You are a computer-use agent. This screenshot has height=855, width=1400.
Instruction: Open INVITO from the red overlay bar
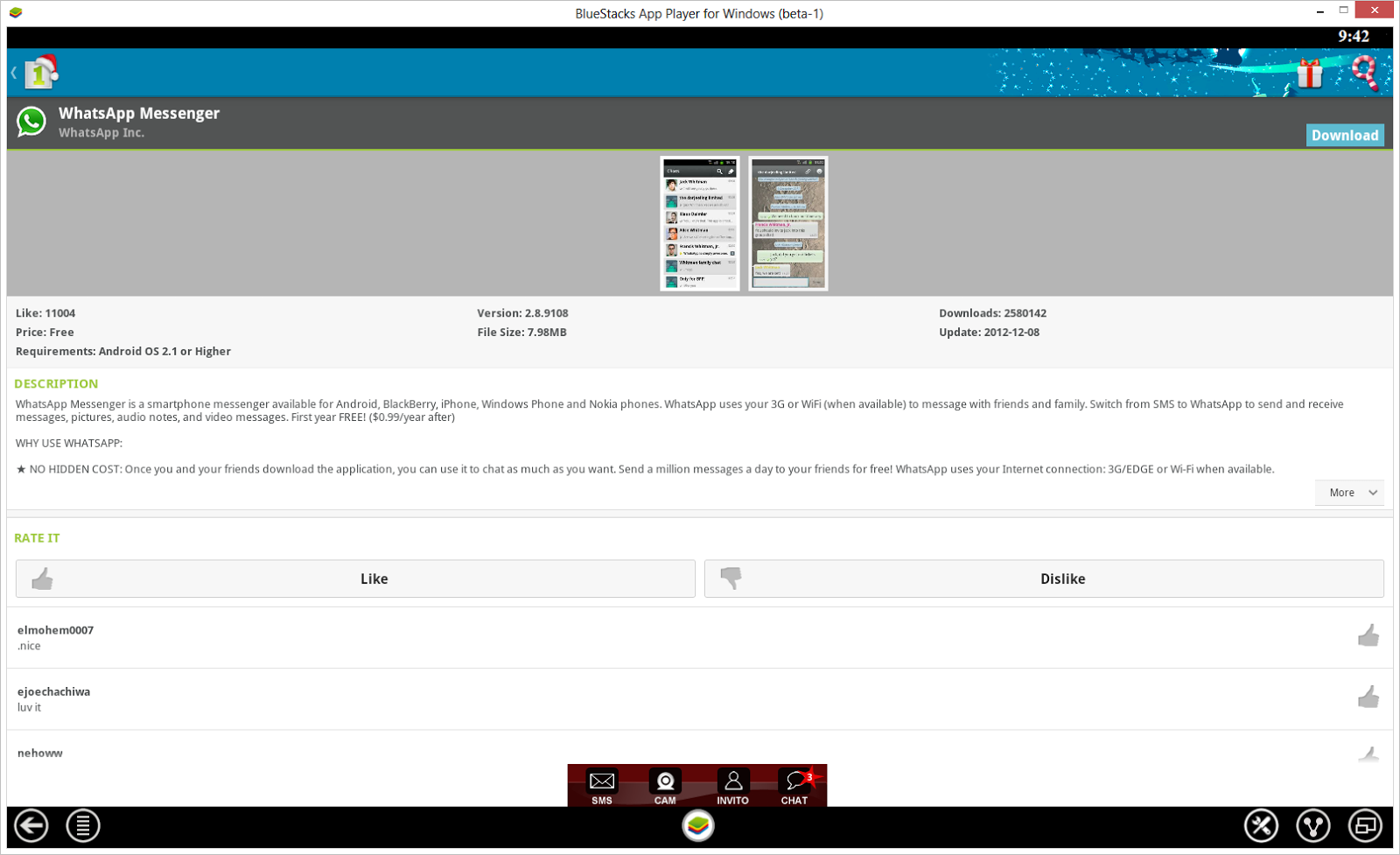coord(732,786)
